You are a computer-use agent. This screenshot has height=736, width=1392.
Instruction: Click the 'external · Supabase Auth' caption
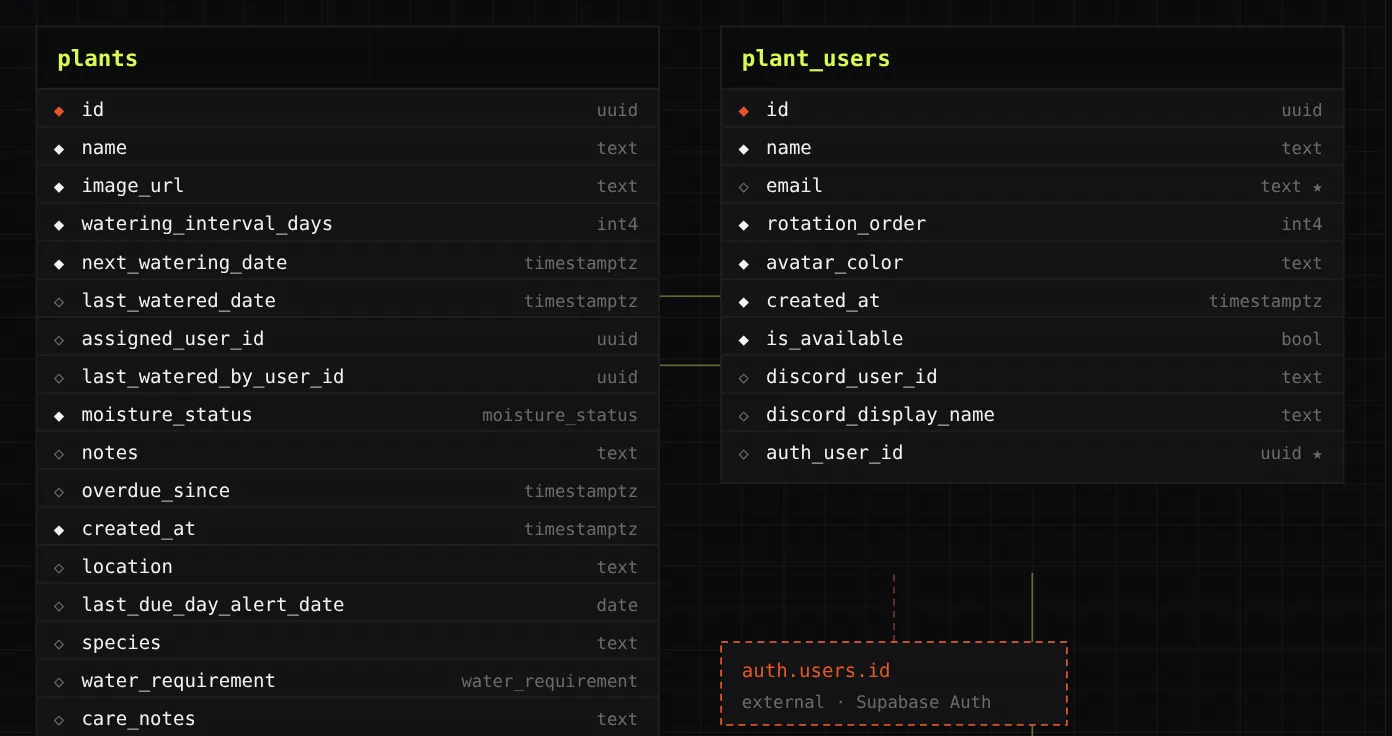[x=866, y=702]
